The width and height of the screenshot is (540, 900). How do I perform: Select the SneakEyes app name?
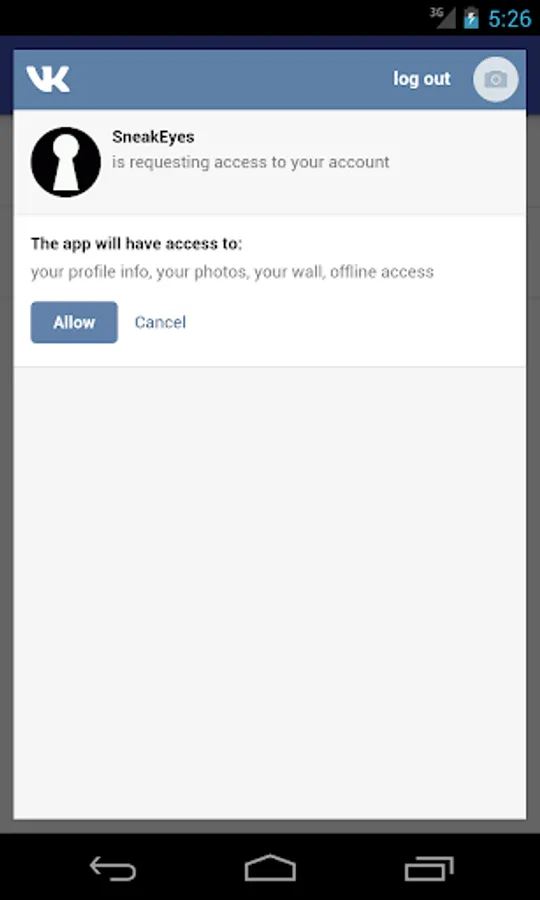[x=153, y=137]
